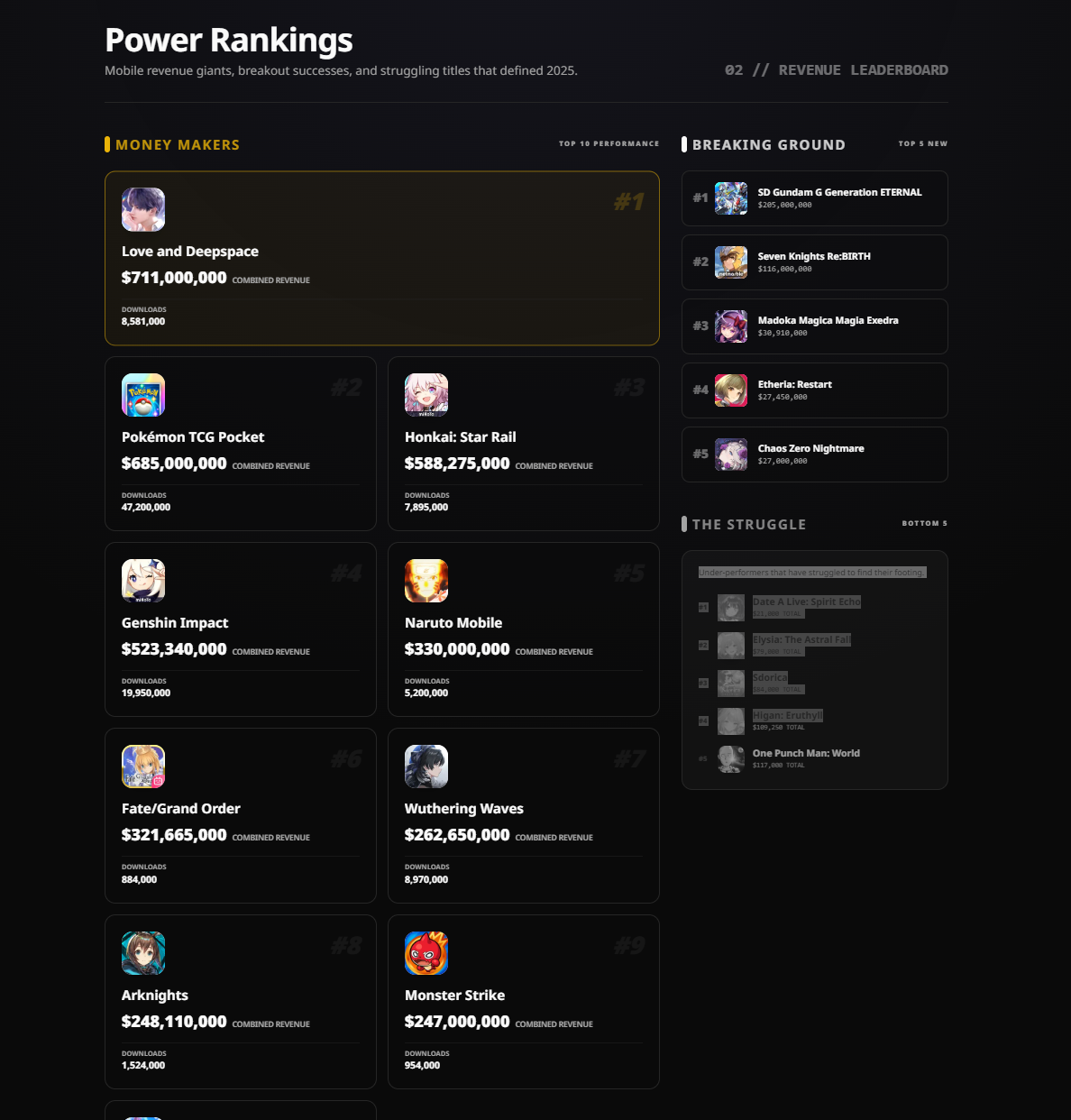Image resolution: width=1071 pixels, height=1120 pixels.
Task: Click the 47,200,000 downloads count
Action: [x=146, y=507]
